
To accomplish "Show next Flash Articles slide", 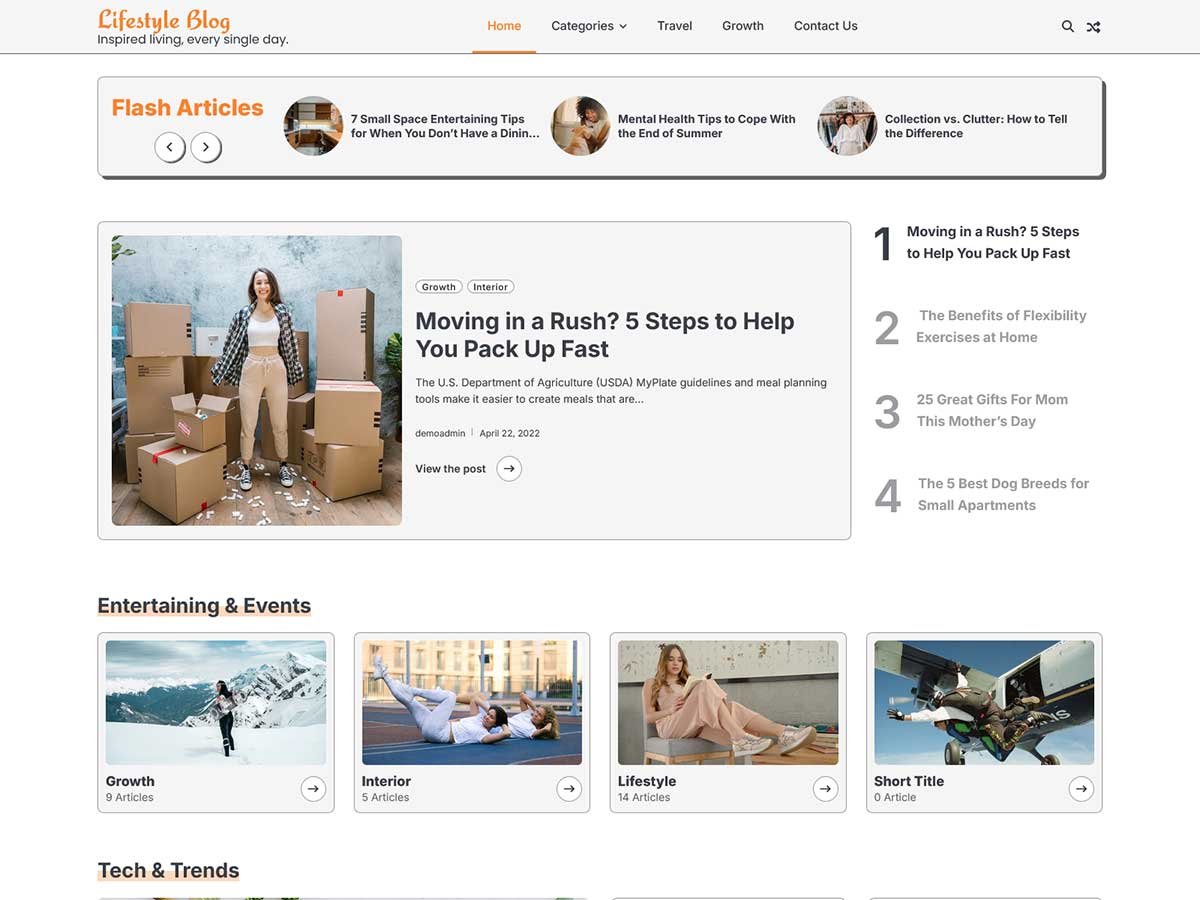I will coord(205,147).
